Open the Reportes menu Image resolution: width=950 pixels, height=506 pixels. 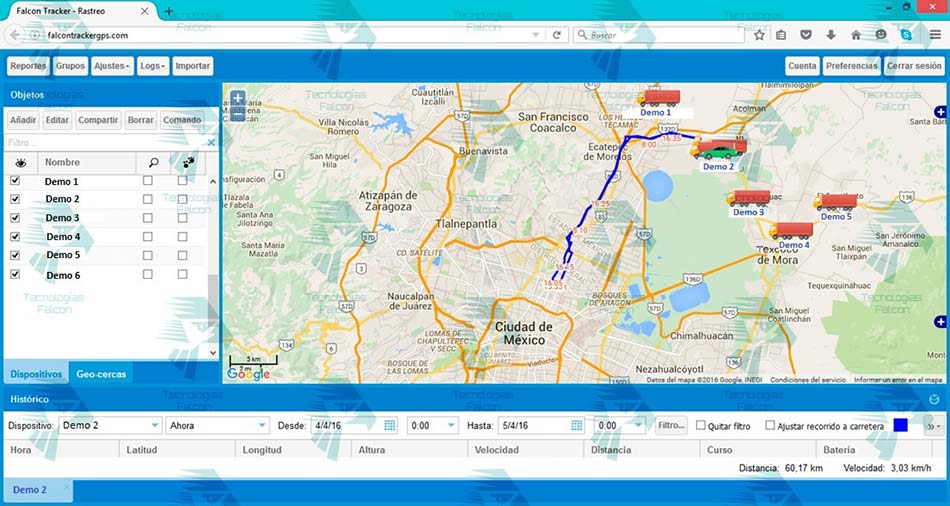click(x=28, y=66)
